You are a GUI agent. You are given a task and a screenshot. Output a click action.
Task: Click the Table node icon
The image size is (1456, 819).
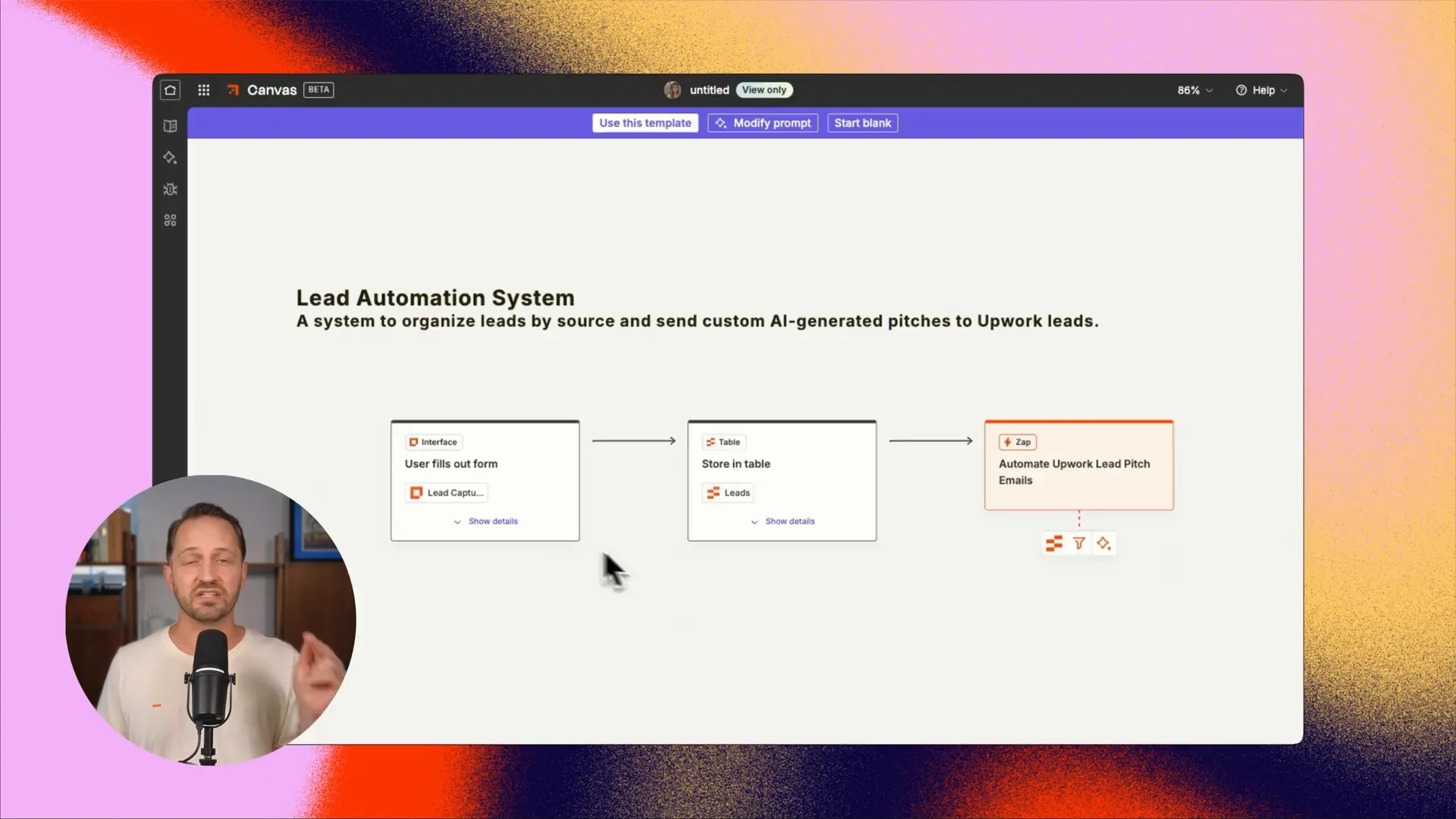711,441
